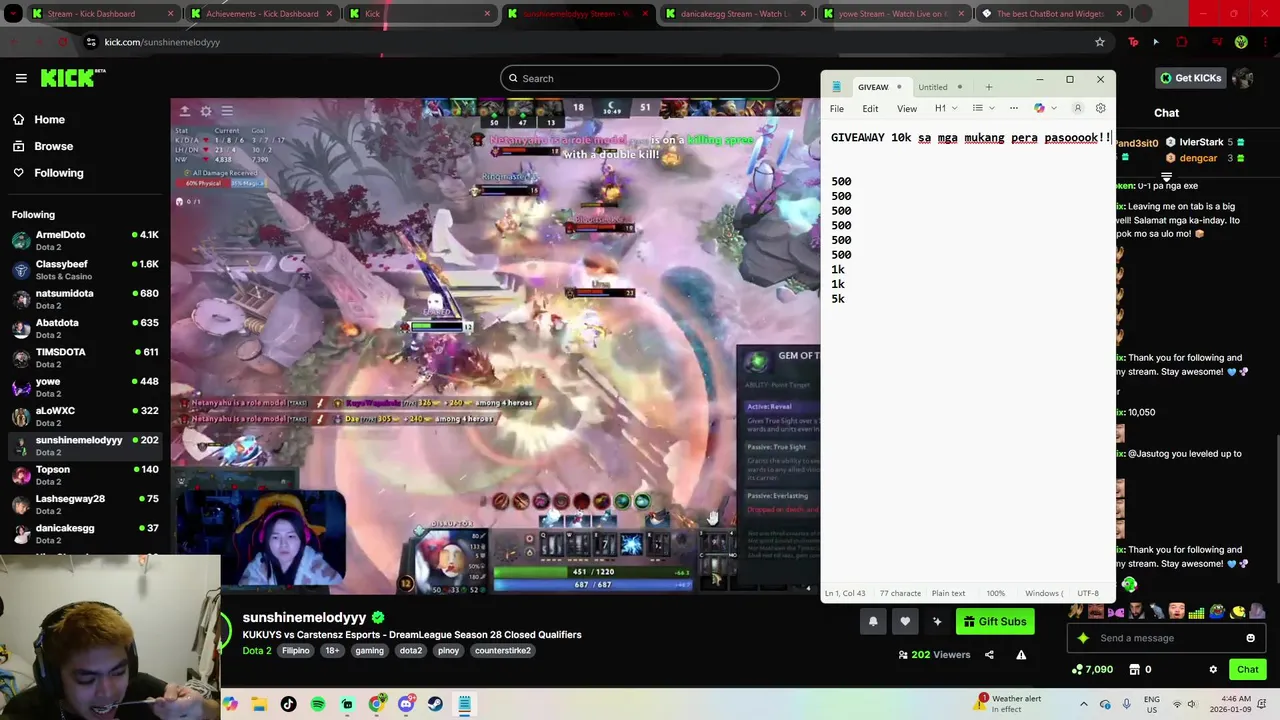Show hidden system tray icons chevron
1280x720 pixels.
[x=1083, y=704]
